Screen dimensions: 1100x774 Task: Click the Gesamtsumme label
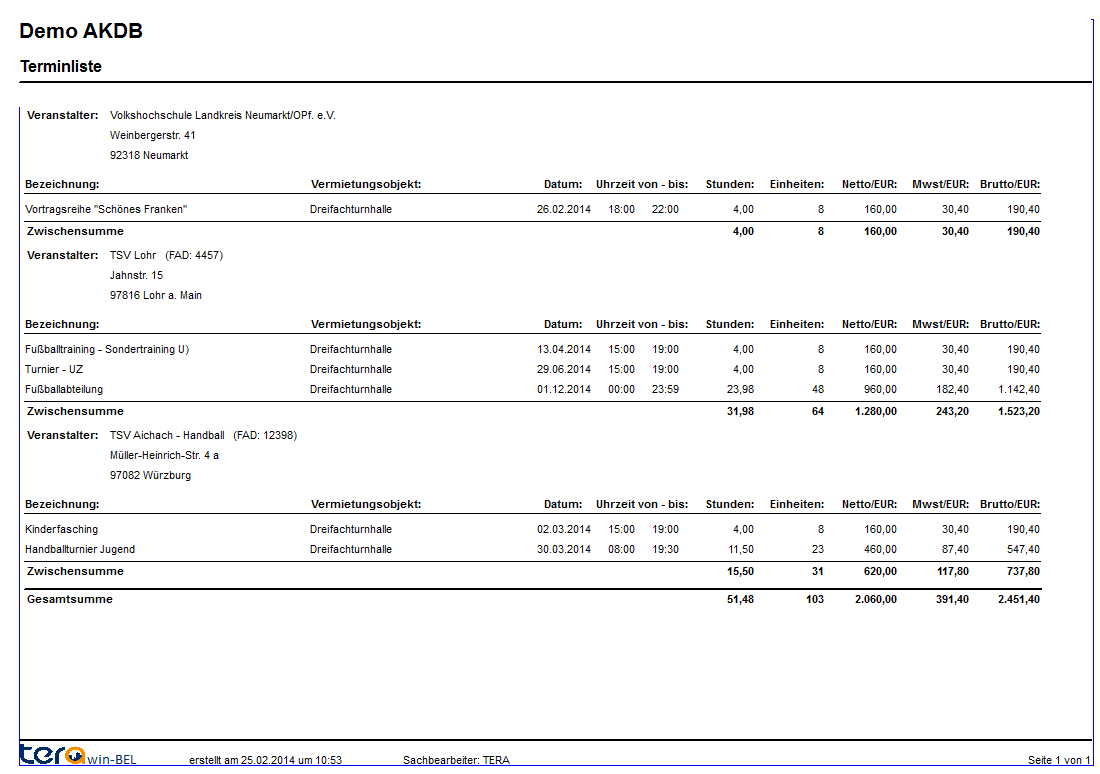pos(69,599)
